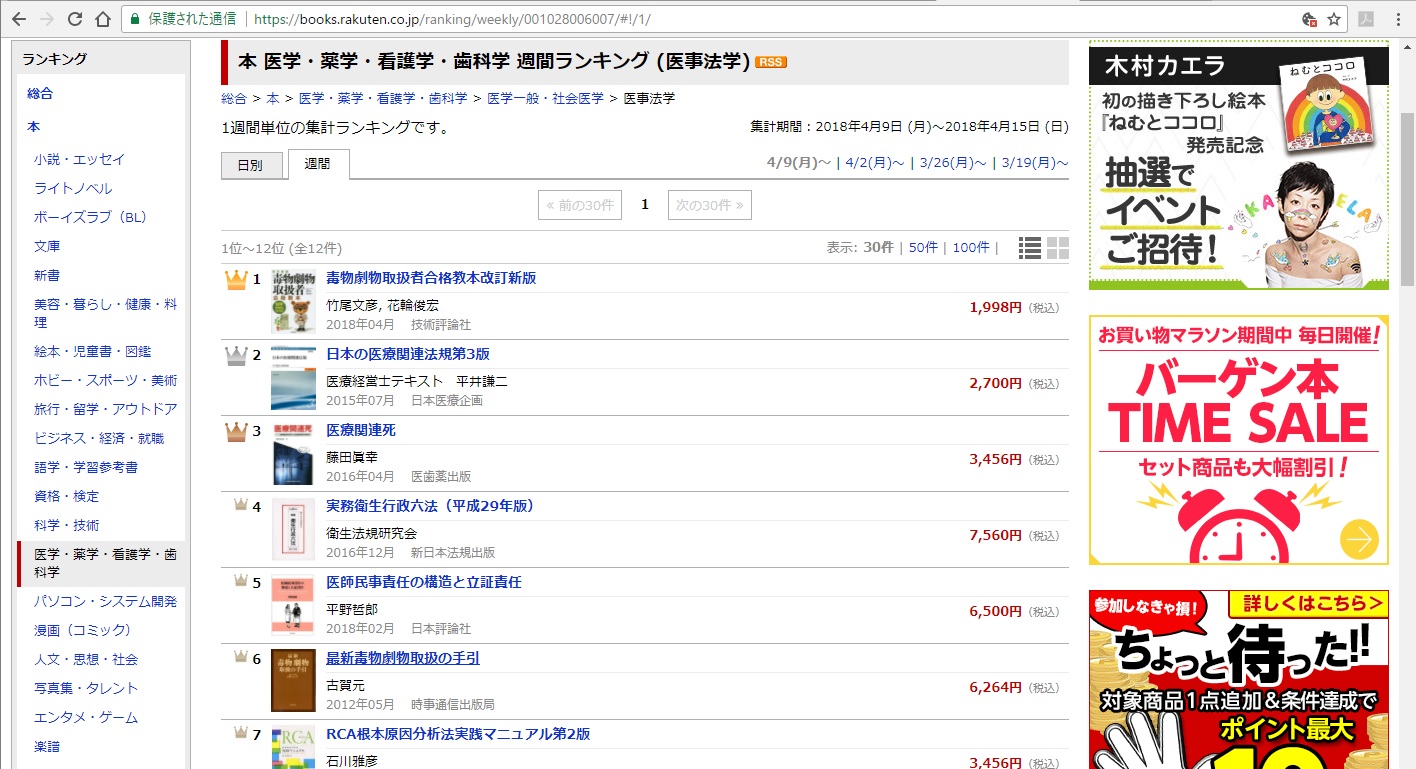Switch to grid view icon
The width and height of the screenshot is (1416, 769).
point(1058,248)
